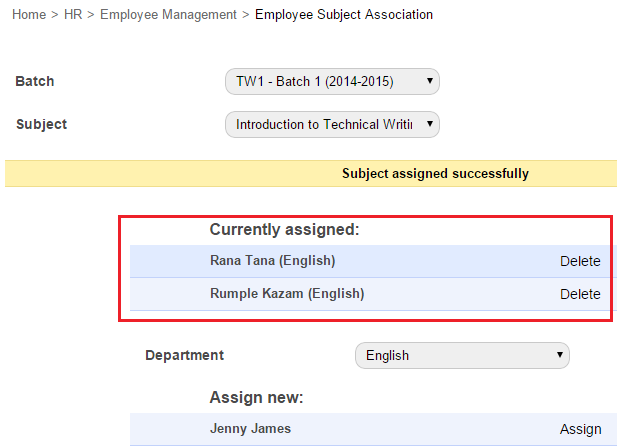This screenshot has width=617, height=448.
Task: Click the 'Assign new:' heading
Action: [x=256, y=398]
